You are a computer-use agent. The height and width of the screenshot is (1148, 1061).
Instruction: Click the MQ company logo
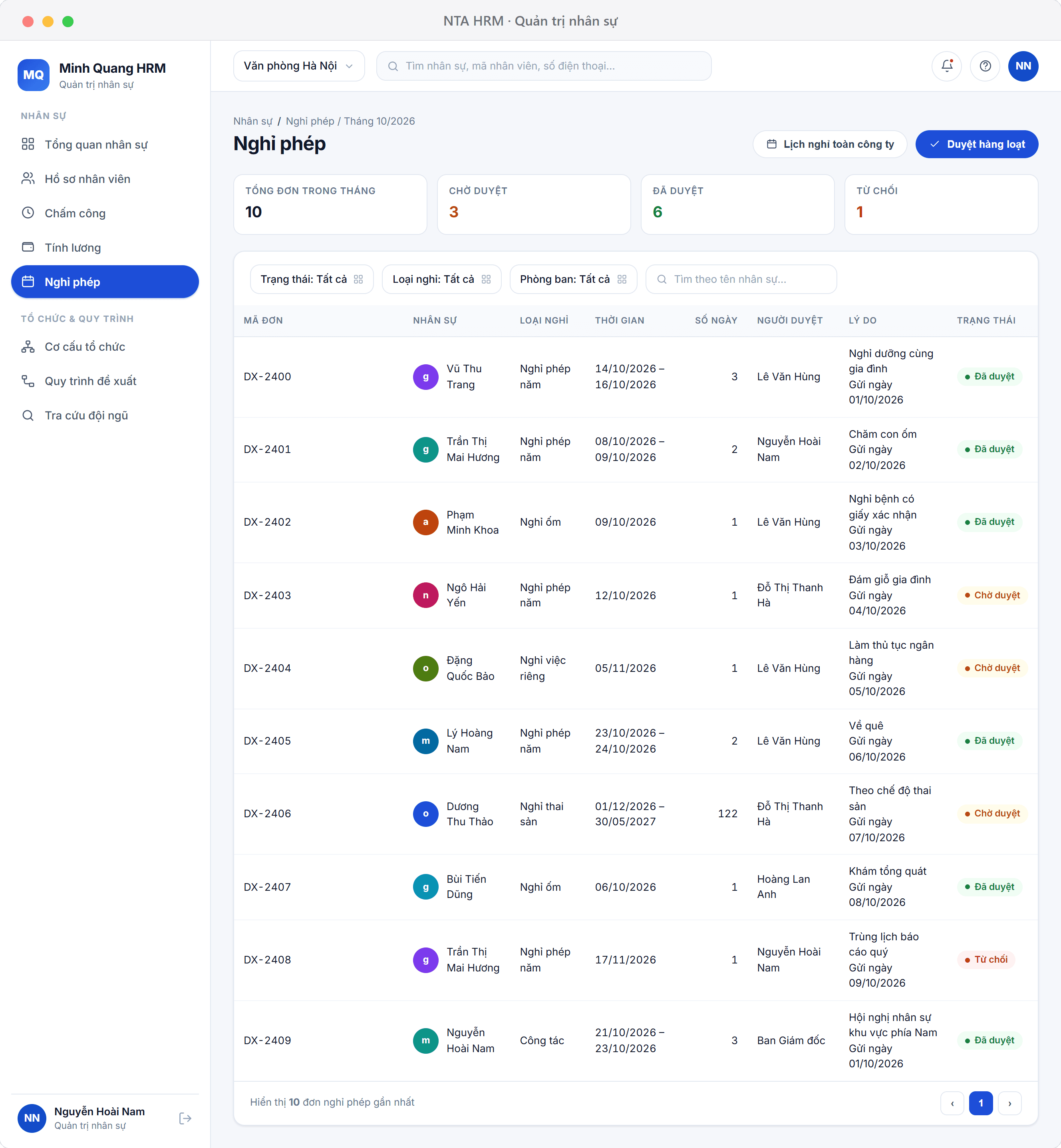pos(33,75)
